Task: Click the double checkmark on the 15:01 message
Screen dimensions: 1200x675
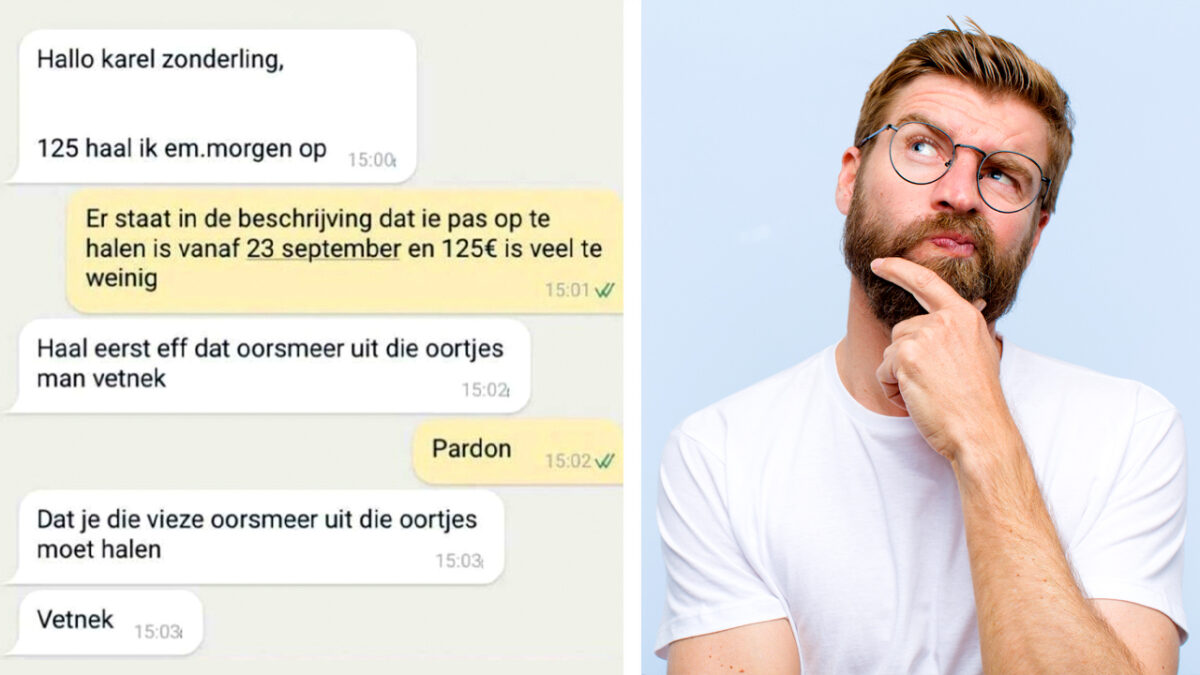Action: pos(605,290)
